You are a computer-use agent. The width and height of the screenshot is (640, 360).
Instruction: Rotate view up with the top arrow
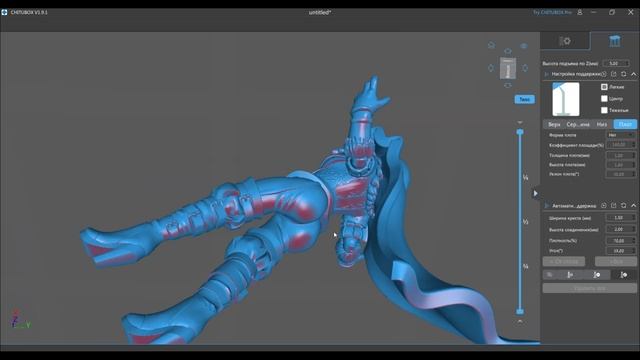click(x=508, y=51)
